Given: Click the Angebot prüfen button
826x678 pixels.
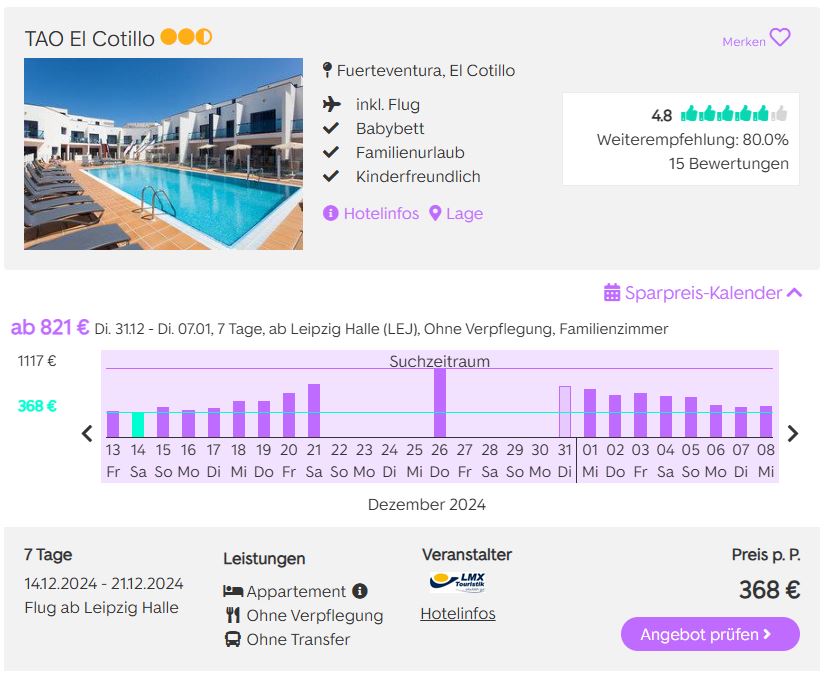Looking at the screenshot, I should 710,634.
